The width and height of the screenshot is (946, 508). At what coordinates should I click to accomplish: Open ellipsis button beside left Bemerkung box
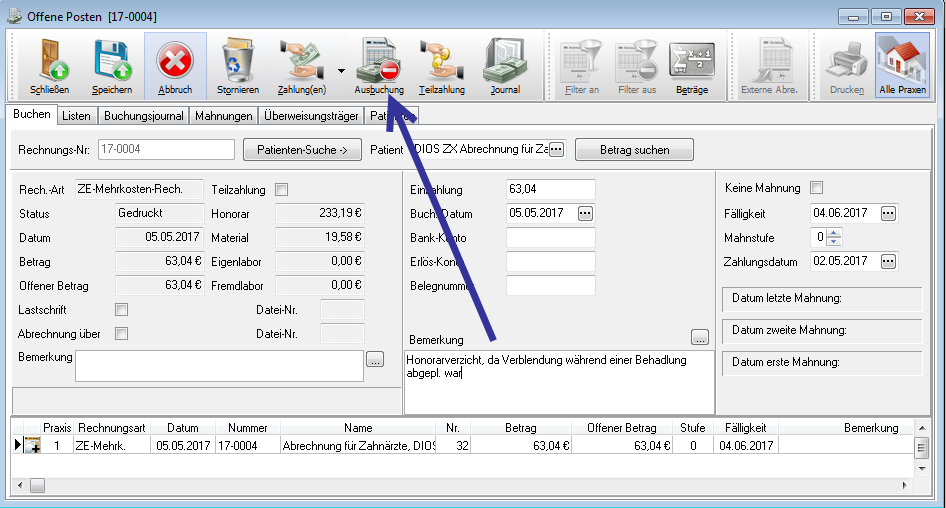click(375, 360)
